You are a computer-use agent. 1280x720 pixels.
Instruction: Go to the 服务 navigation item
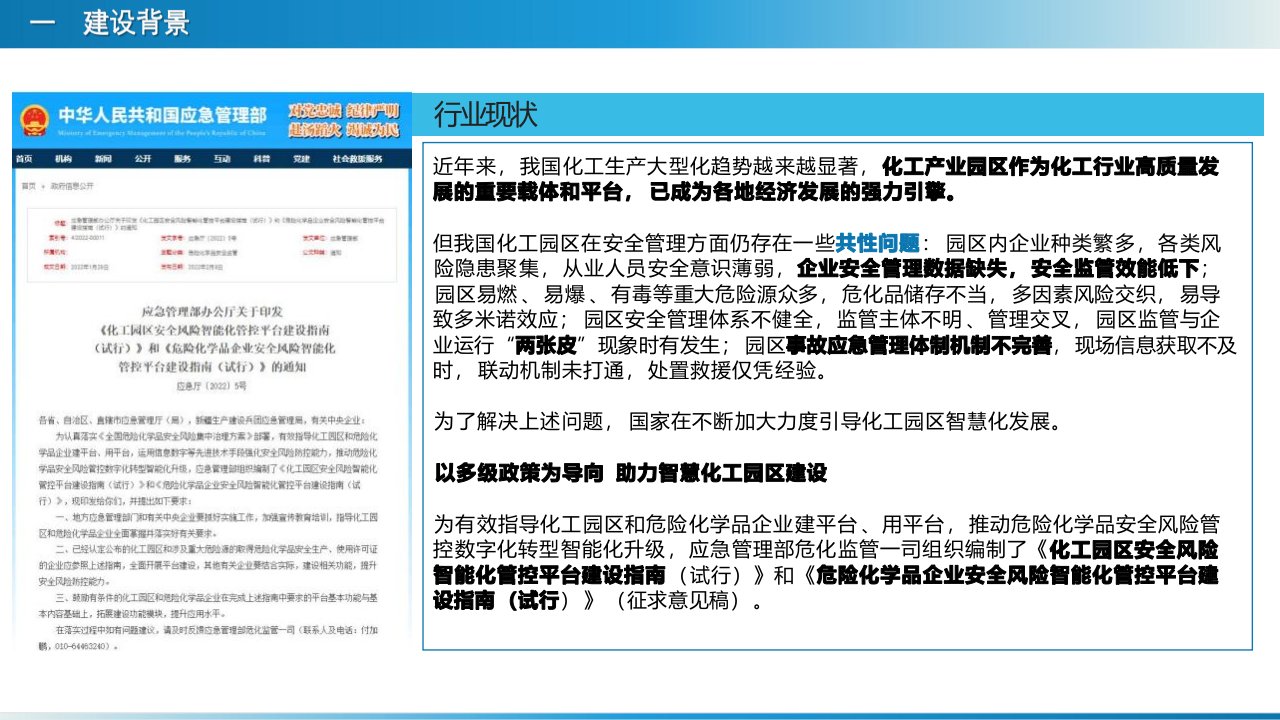pos(181,159)
